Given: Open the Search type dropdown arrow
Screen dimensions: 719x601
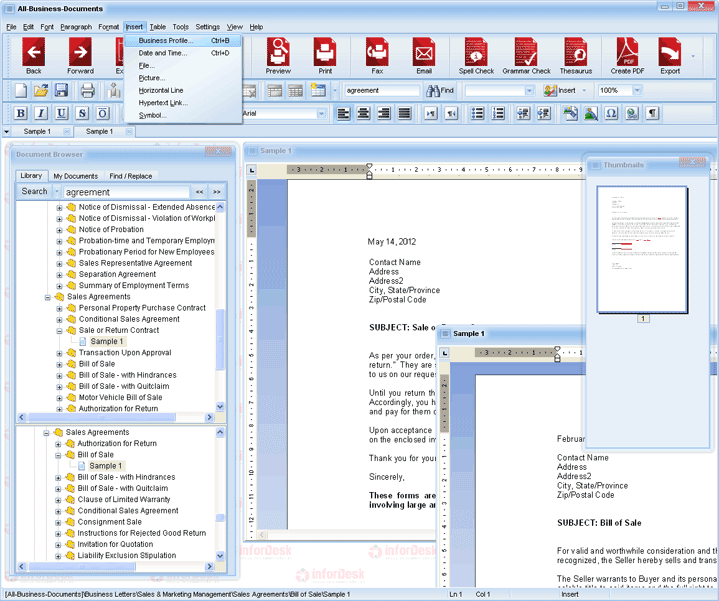Looking at the screenshot, I should [57, 192].
